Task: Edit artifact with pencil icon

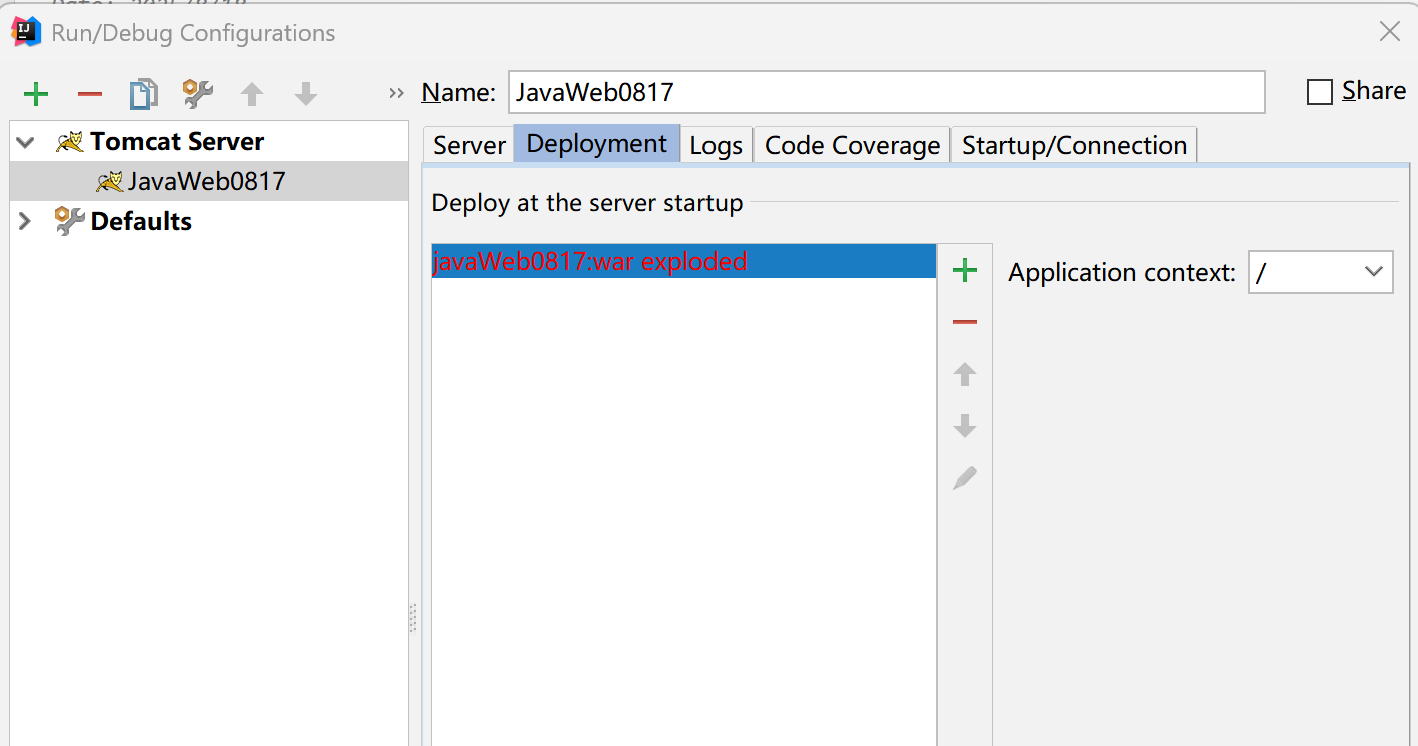Action: tap(965, 478)
